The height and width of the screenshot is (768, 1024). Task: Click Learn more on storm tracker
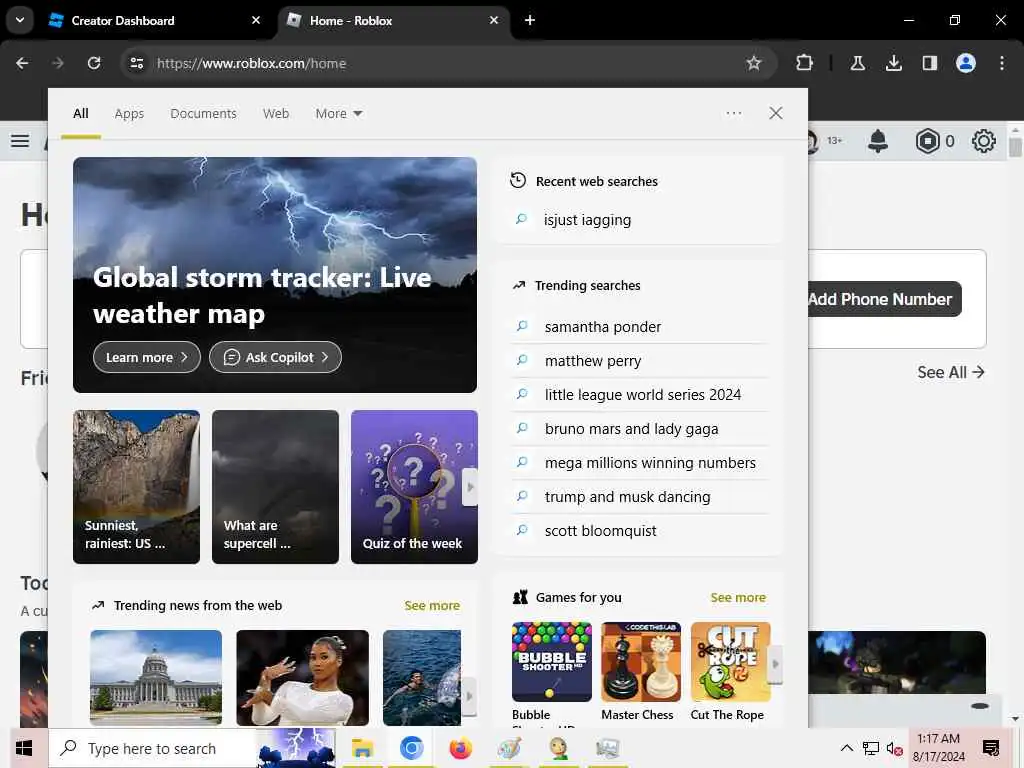[146, 357]
